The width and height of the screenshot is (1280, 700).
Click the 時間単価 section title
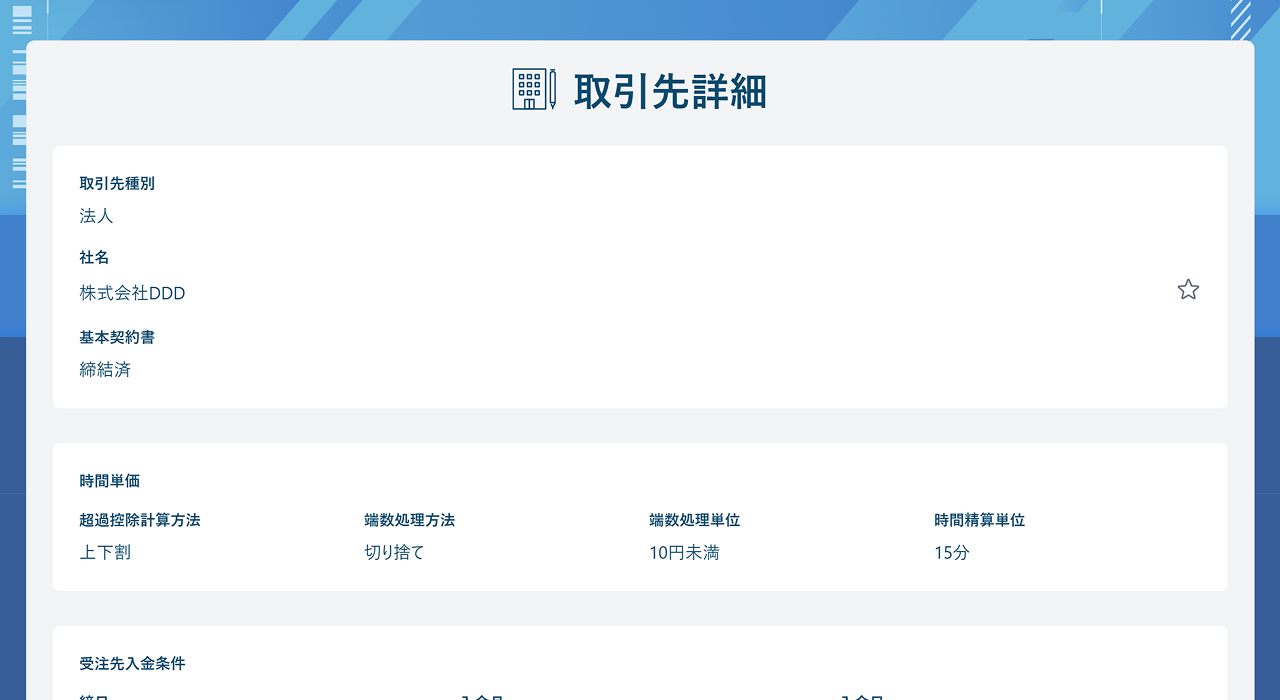point(110,482)
